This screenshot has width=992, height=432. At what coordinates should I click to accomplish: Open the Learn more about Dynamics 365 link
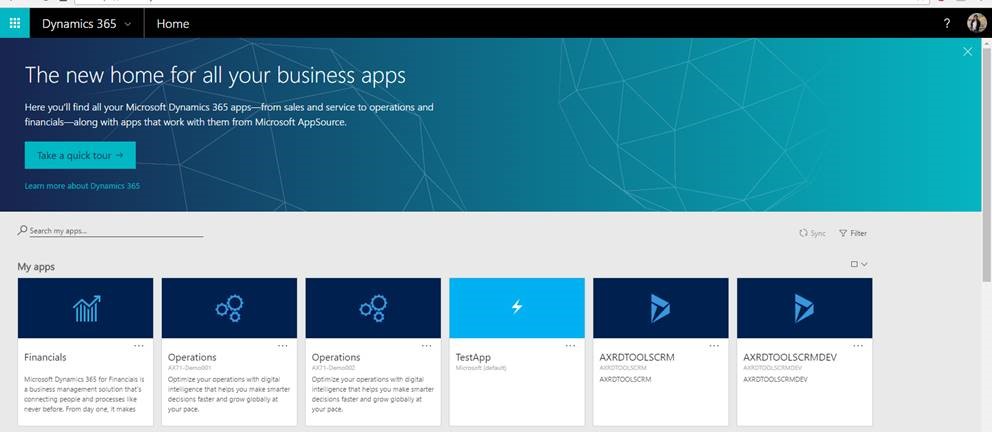[x=82, y=186]
